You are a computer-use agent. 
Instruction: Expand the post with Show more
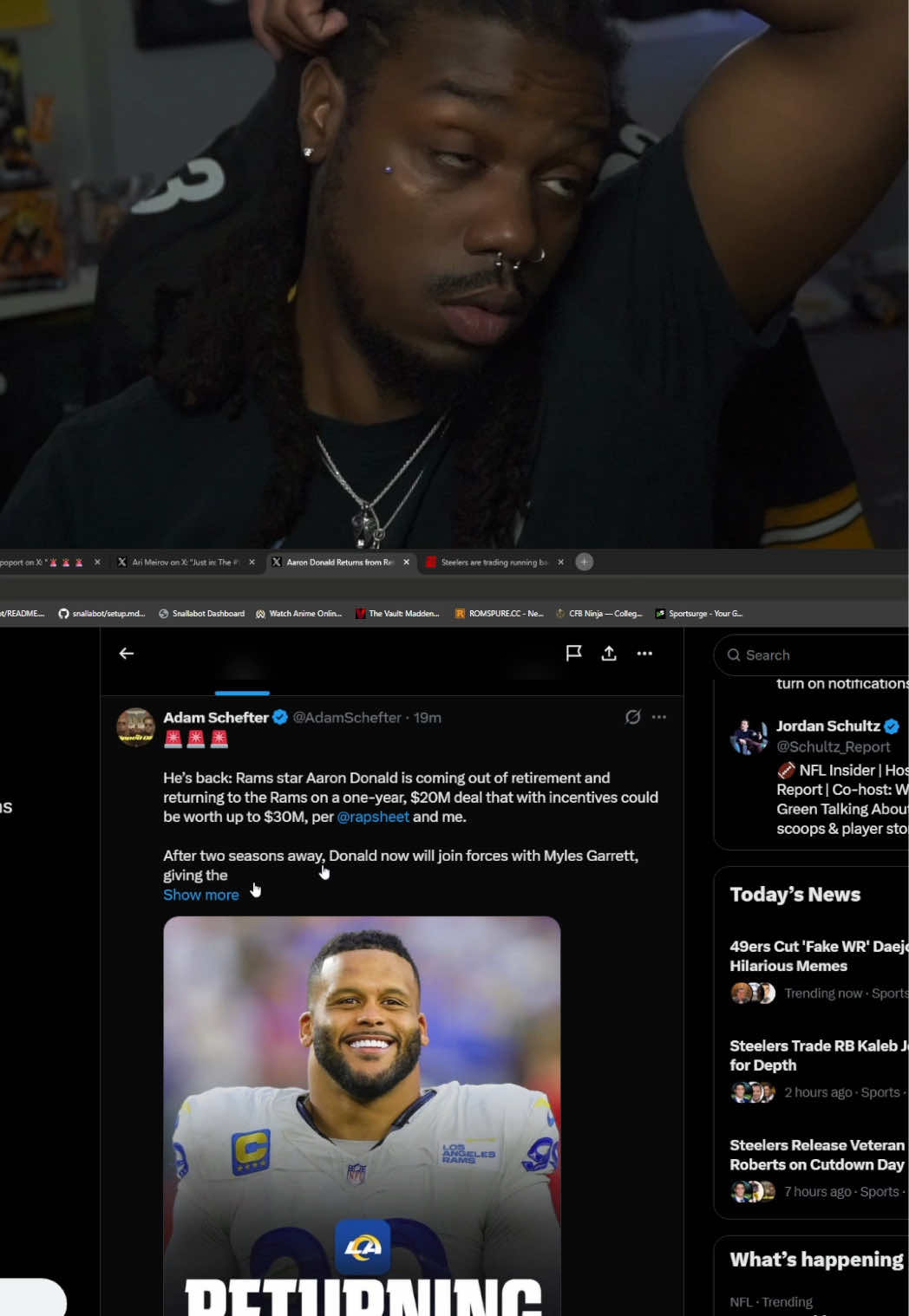coord(201,895)
